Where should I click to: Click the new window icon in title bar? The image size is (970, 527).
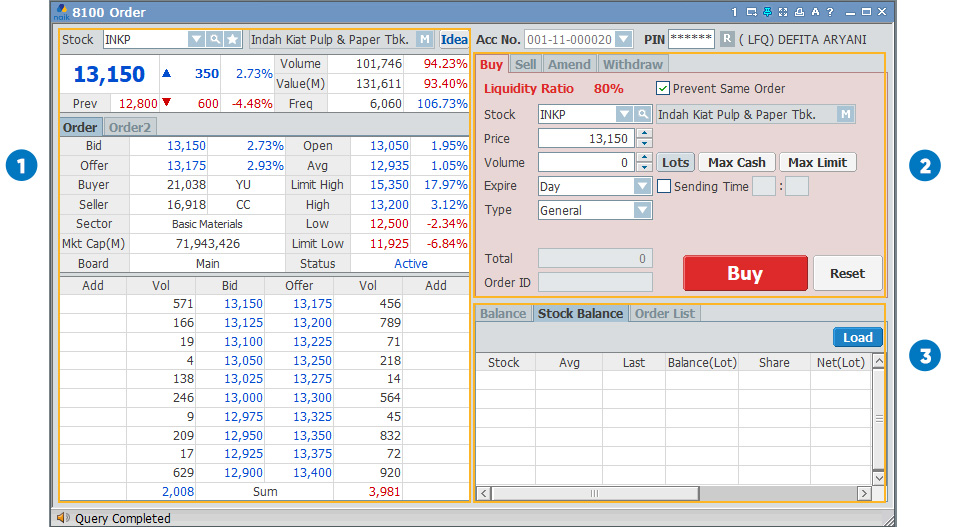[x=752, y=12]
